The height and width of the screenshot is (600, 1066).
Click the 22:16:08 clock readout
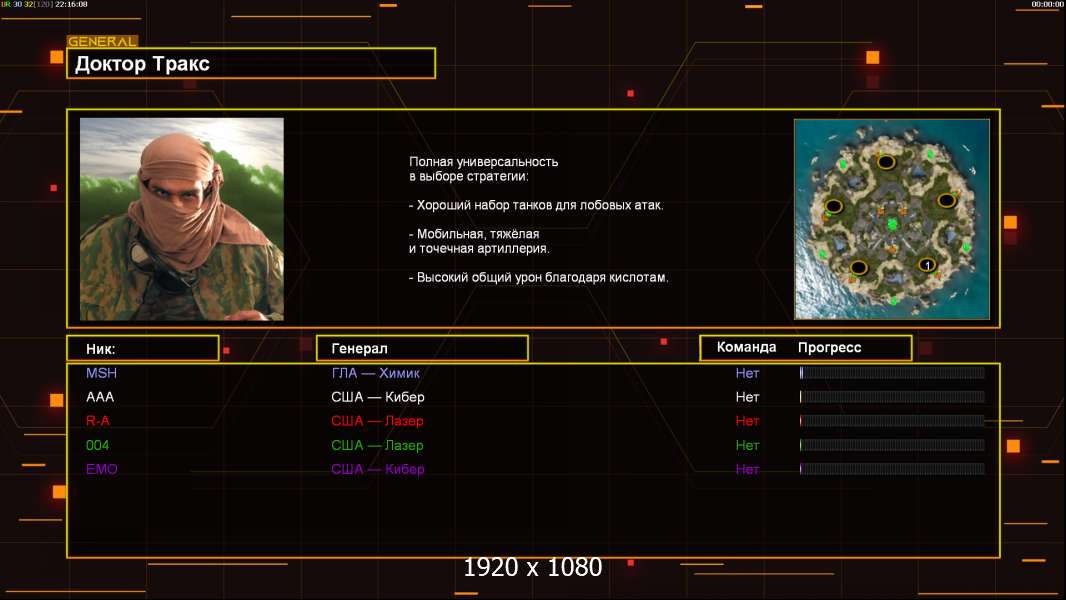71,4
